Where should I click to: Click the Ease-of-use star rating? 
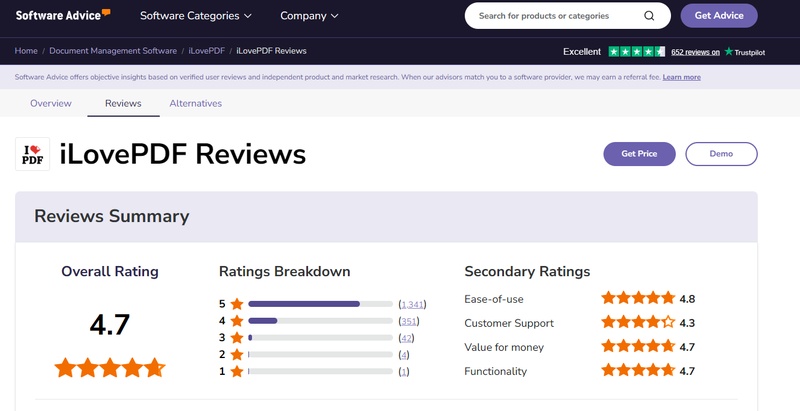point(638,298)
